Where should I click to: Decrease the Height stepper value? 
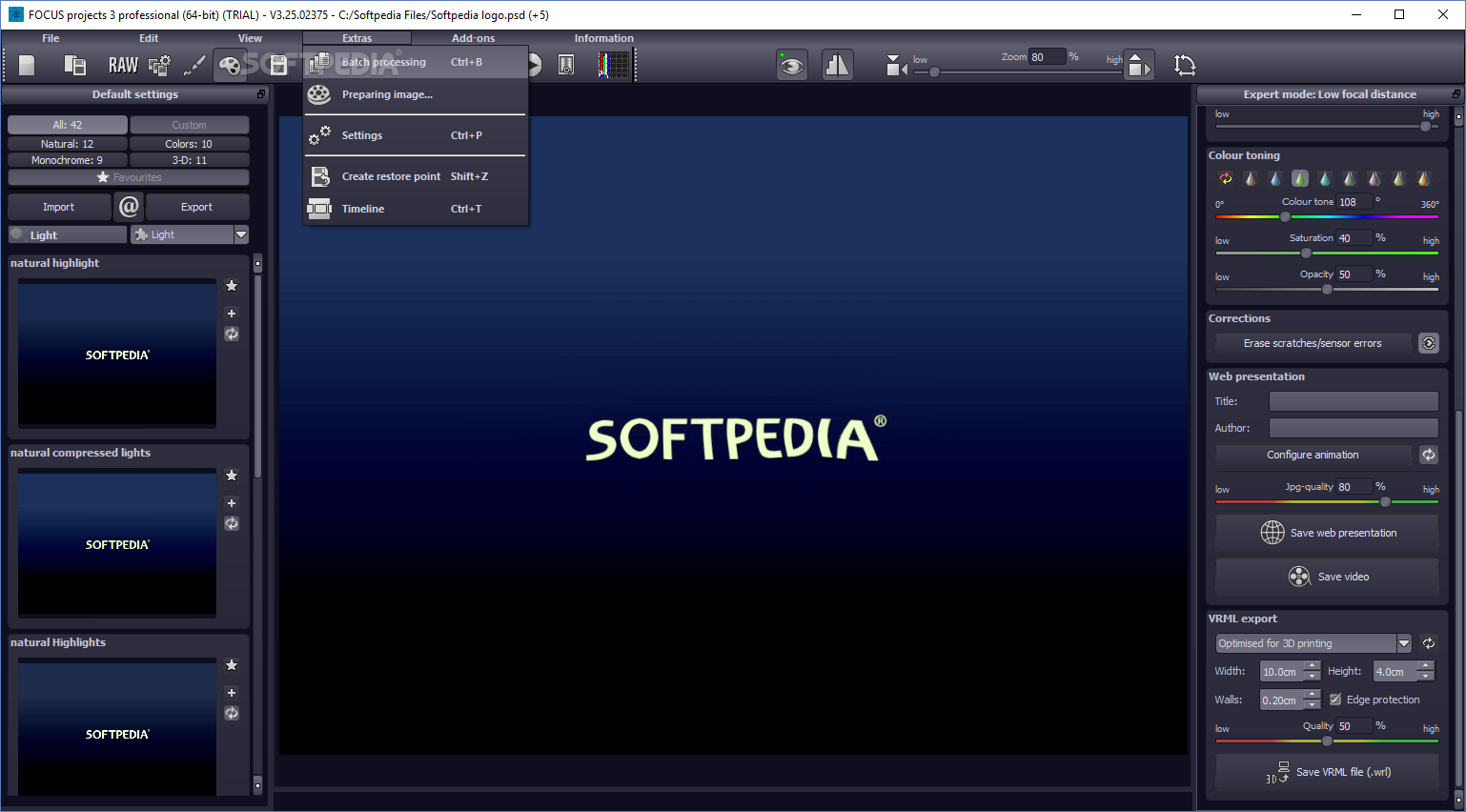coord(1425,677)
